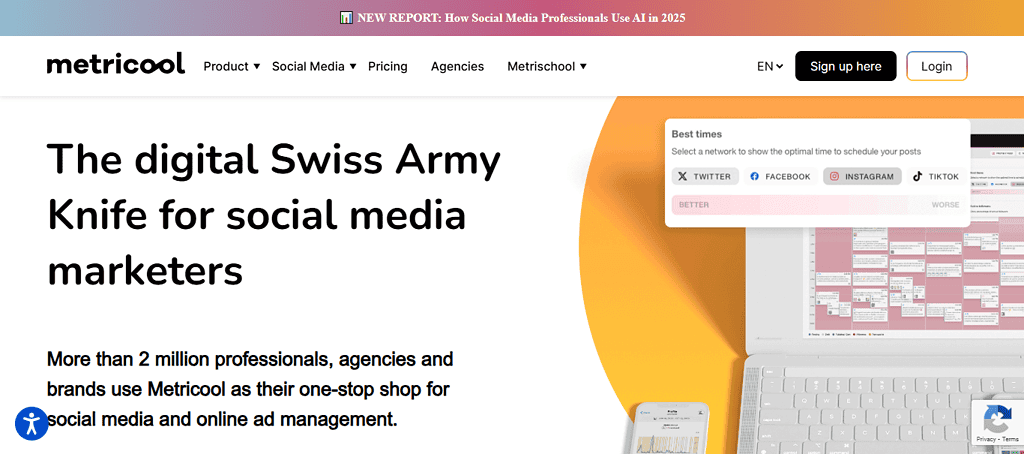The width and height of the screenshot is (1024, 454).
Task: Select the Facebook logo icon
Action: point(754,176)
